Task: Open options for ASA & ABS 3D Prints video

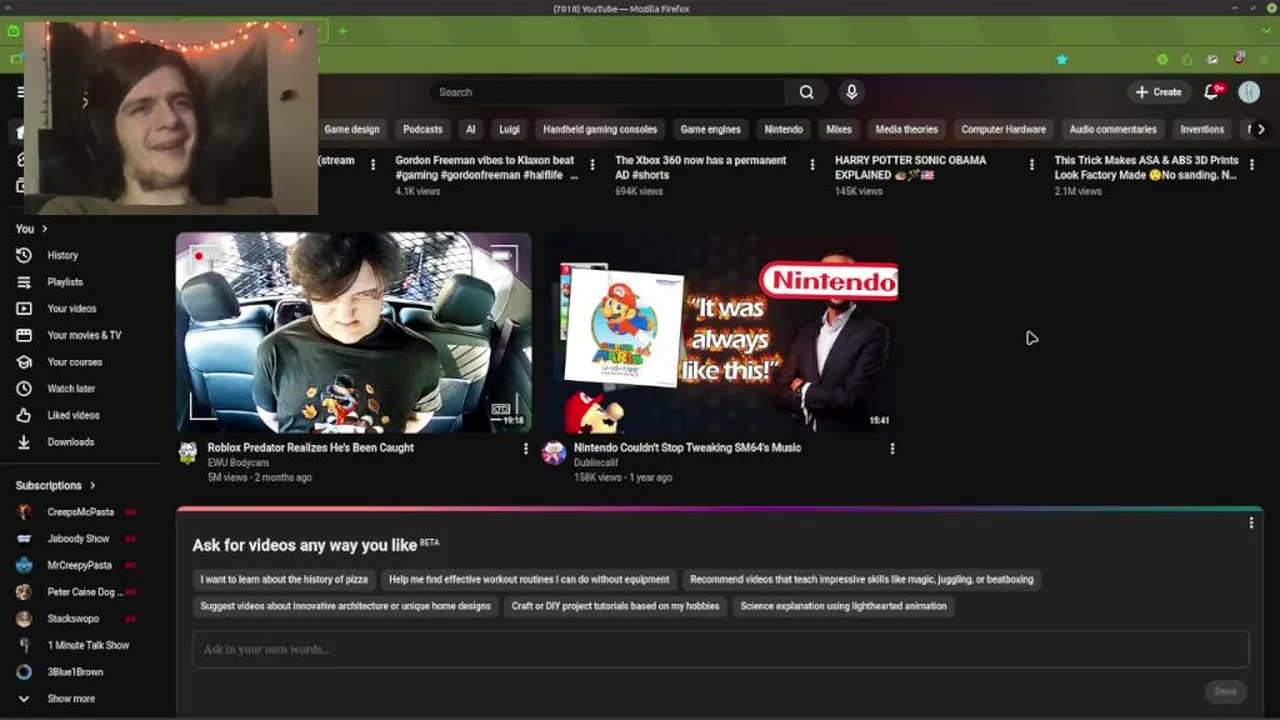Action: point(1252,164)
